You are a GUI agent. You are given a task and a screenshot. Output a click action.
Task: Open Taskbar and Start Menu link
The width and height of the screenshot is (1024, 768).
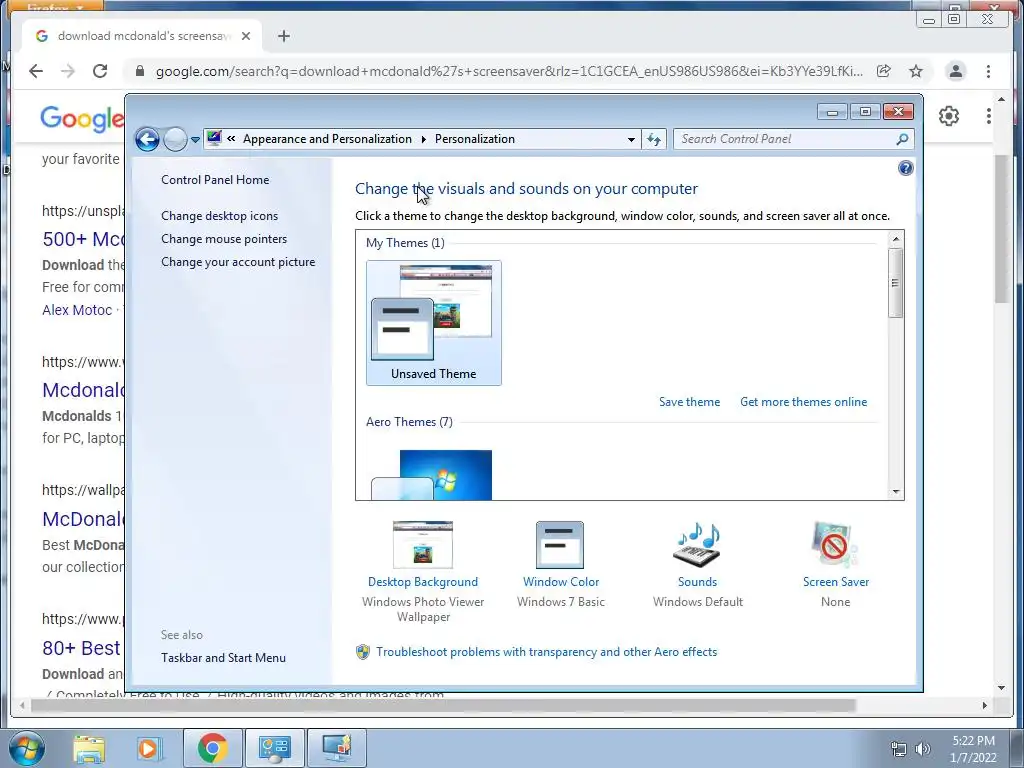223,658
